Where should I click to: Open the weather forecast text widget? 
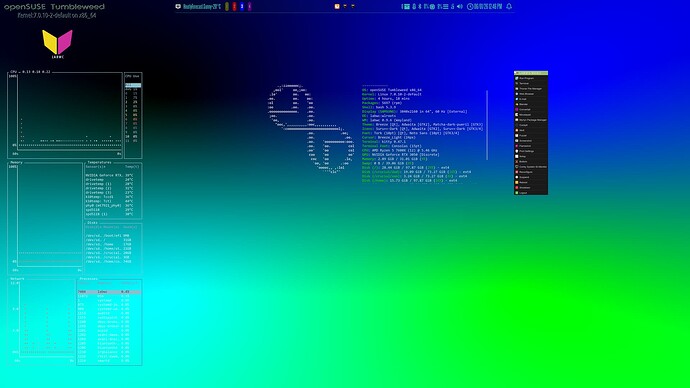(x=202, y=7)
